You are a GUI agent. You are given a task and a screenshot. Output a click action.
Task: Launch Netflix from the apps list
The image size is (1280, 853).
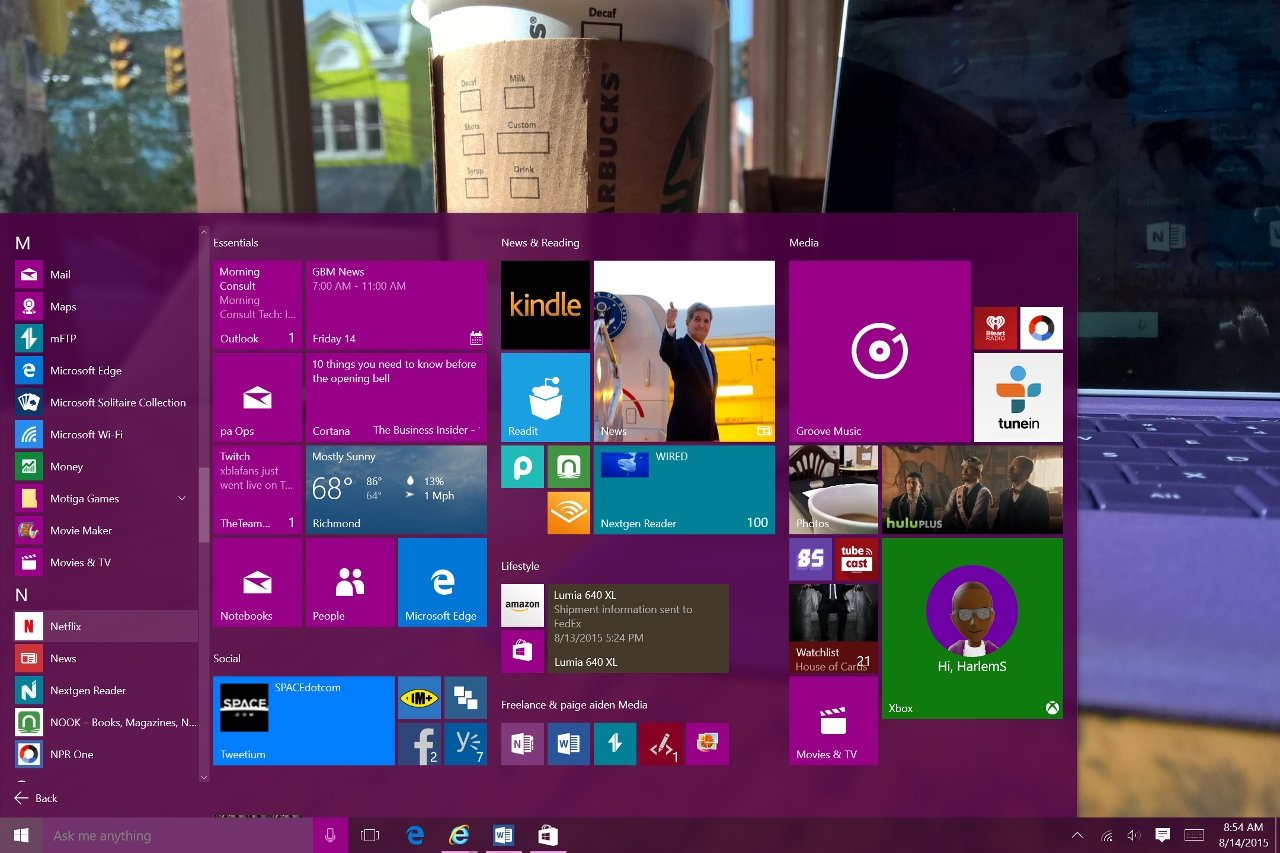106,626
